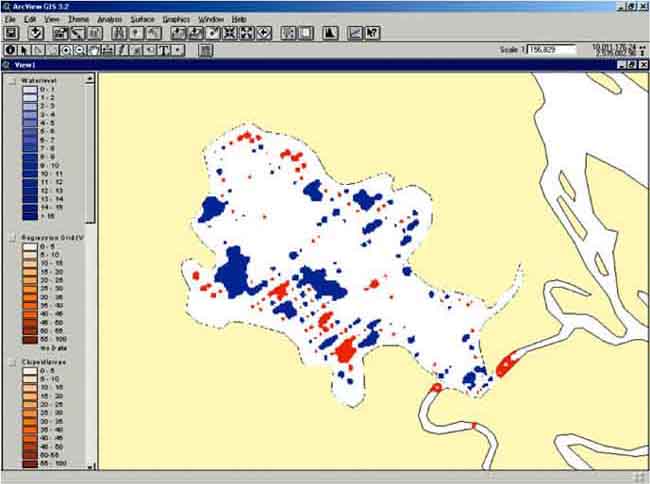This screenshot has width=650, height=484.
Task: Open the Theme menu
Action: 77,19
